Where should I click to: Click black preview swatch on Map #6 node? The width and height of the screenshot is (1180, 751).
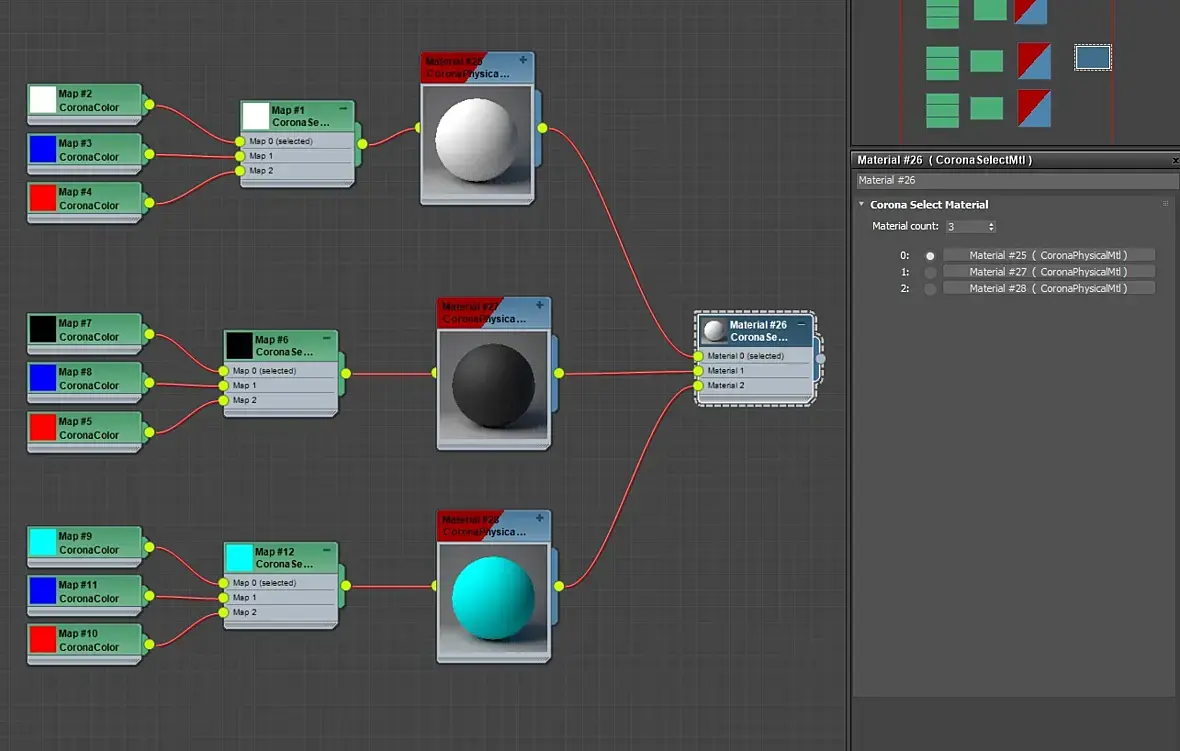(239, 345)
